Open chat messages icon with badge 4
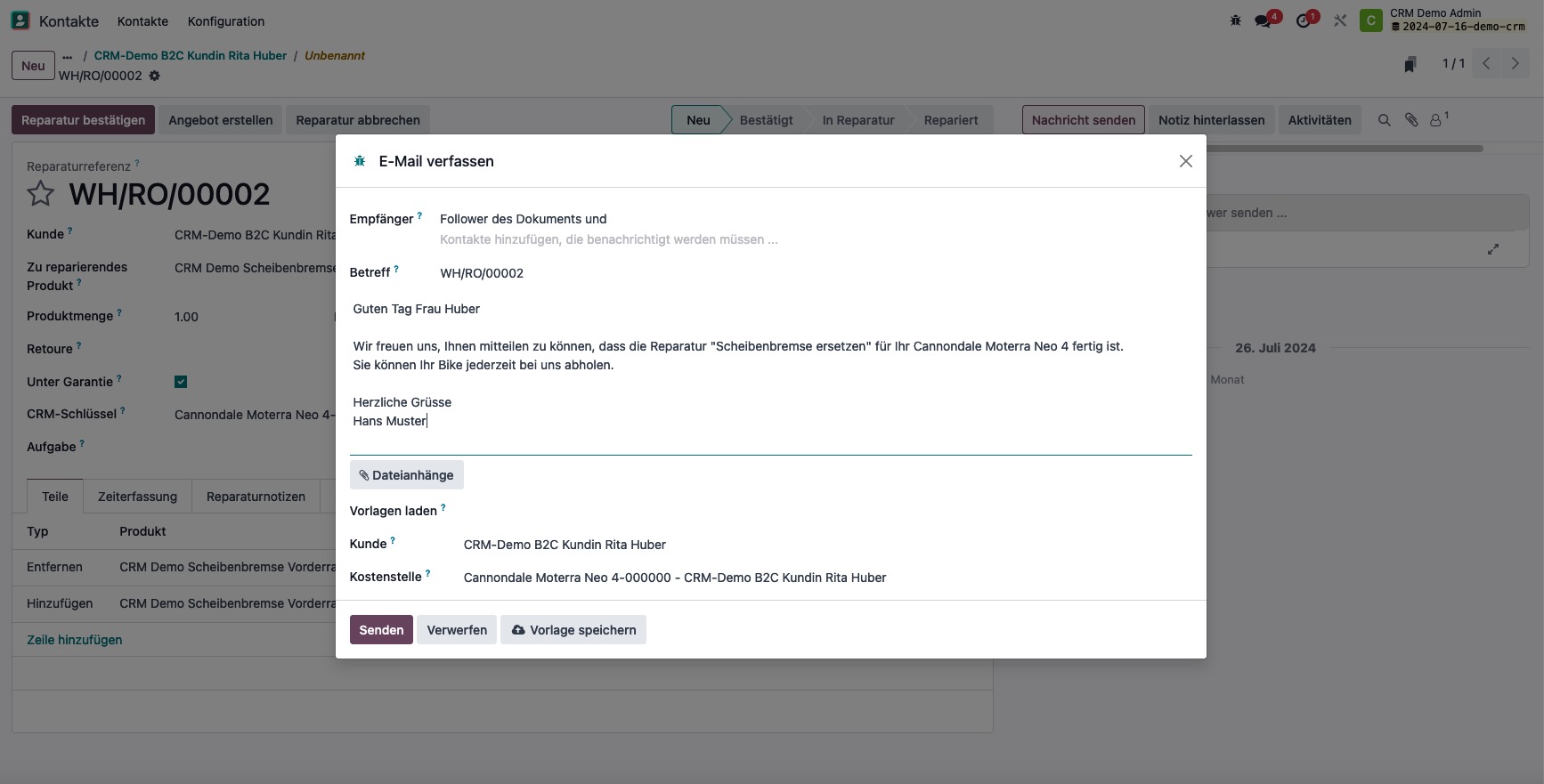The height and width of the screenshot is (784, 1544). (1264, 20)
